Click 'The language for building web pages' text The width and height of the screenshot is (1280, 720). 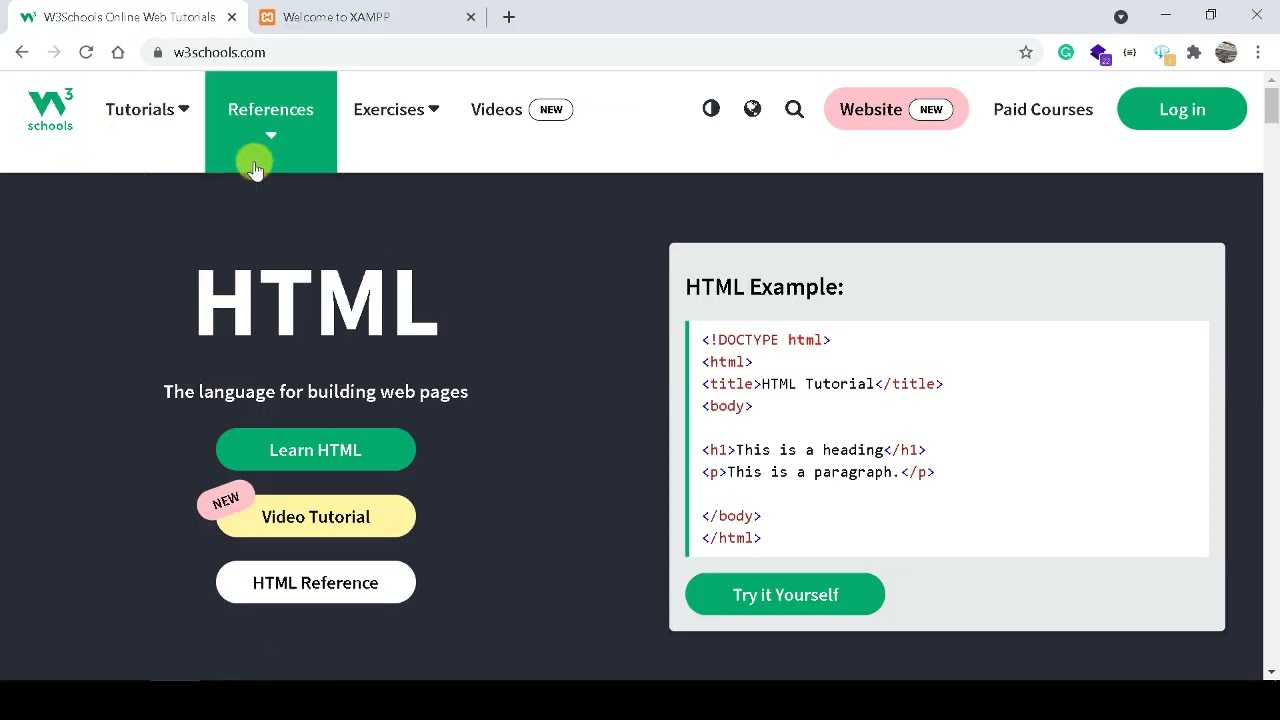[x=316, y=392]
